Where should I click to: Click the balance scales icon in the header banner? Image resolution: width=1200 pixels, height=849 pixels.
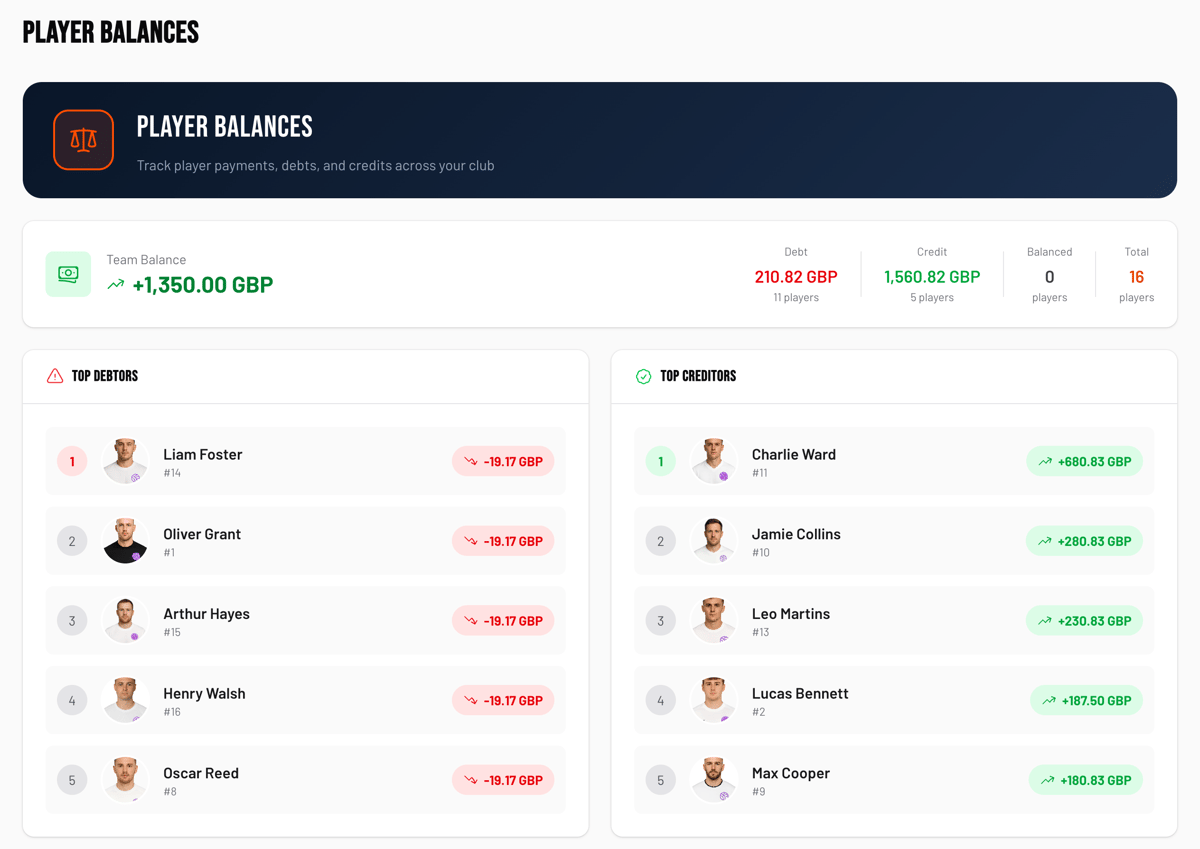pos(83,140)
